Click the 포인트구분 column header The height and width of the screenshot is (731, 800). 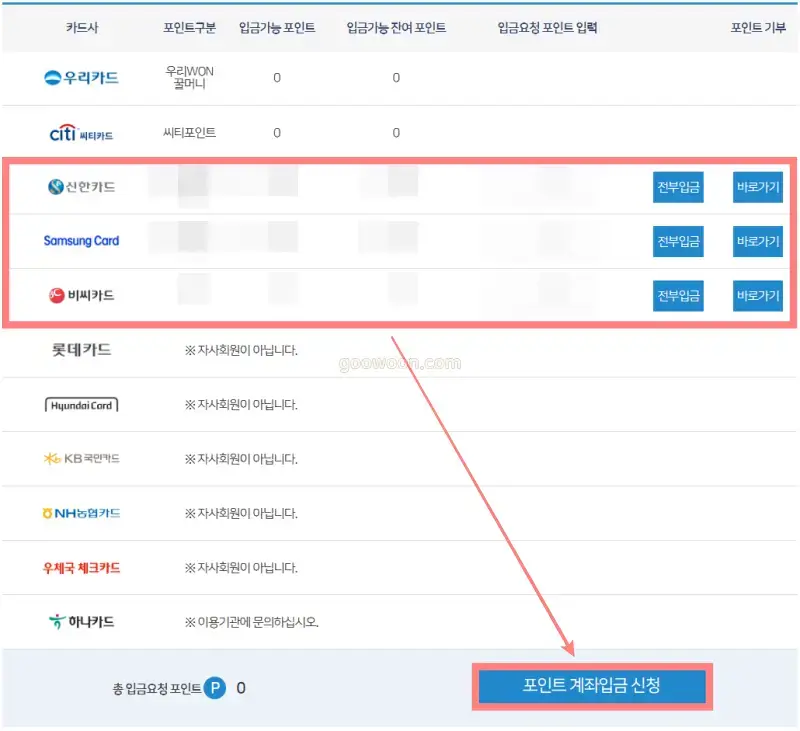pyautogui.click(x=189, y=28)
